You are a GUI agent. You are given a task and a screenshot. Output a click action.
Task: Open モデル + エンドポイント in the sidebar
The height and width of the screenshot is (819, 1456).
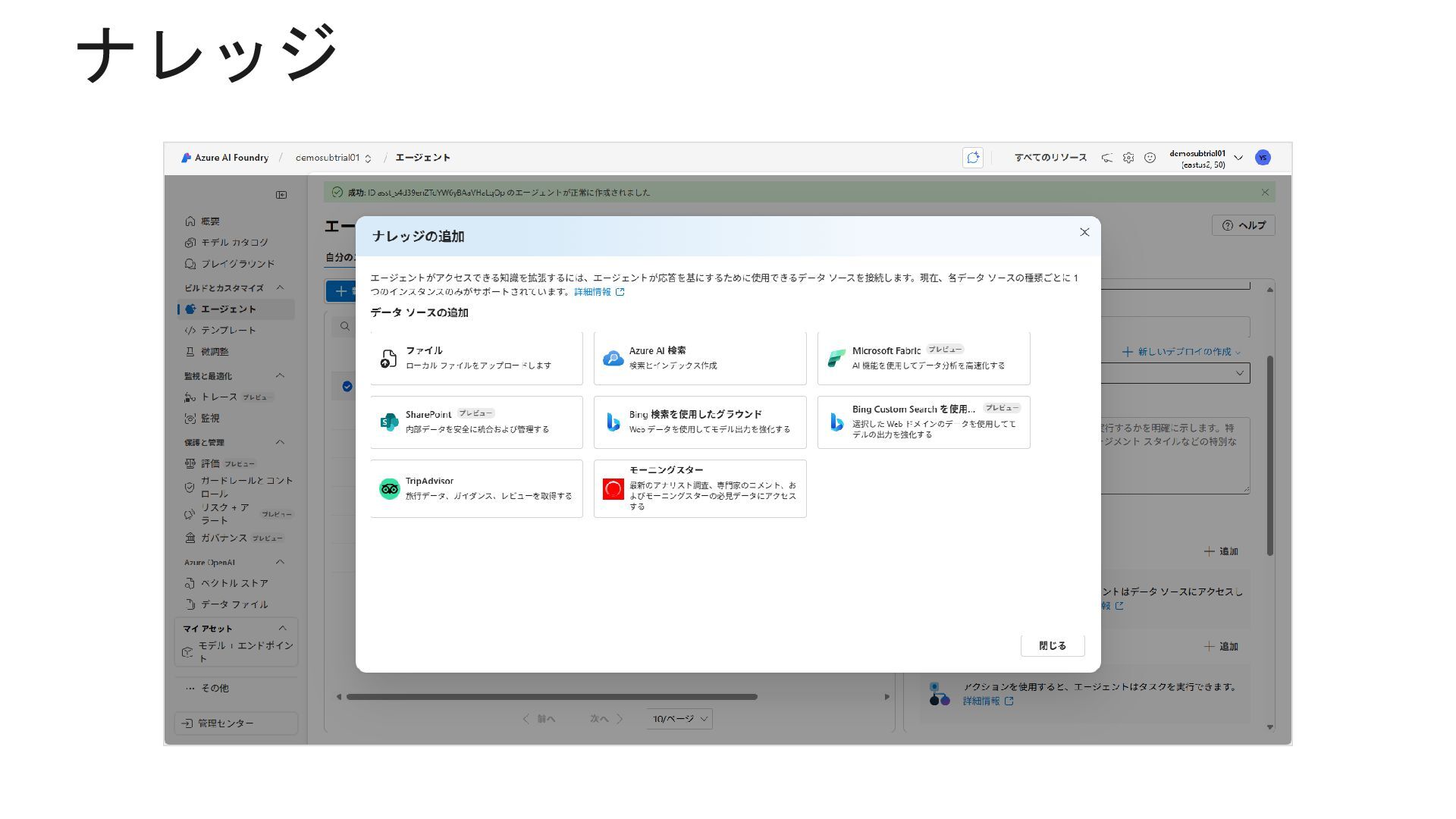(238, 651)
